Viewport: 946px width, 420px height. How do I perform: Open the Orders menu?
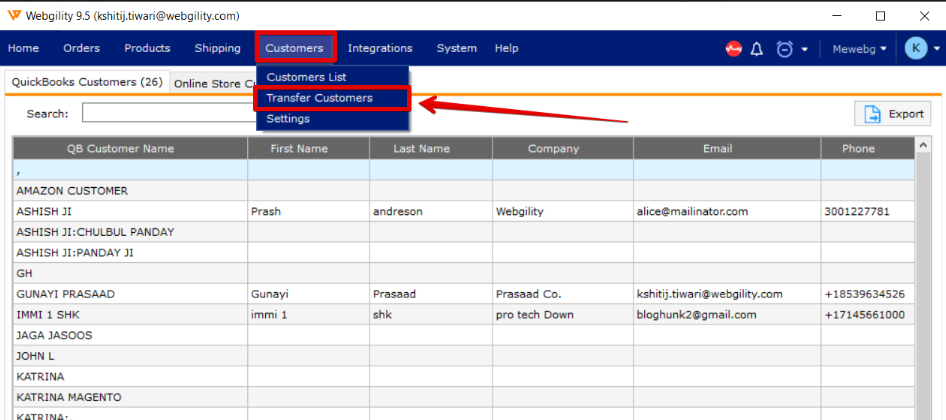click(x=81, y=48)
